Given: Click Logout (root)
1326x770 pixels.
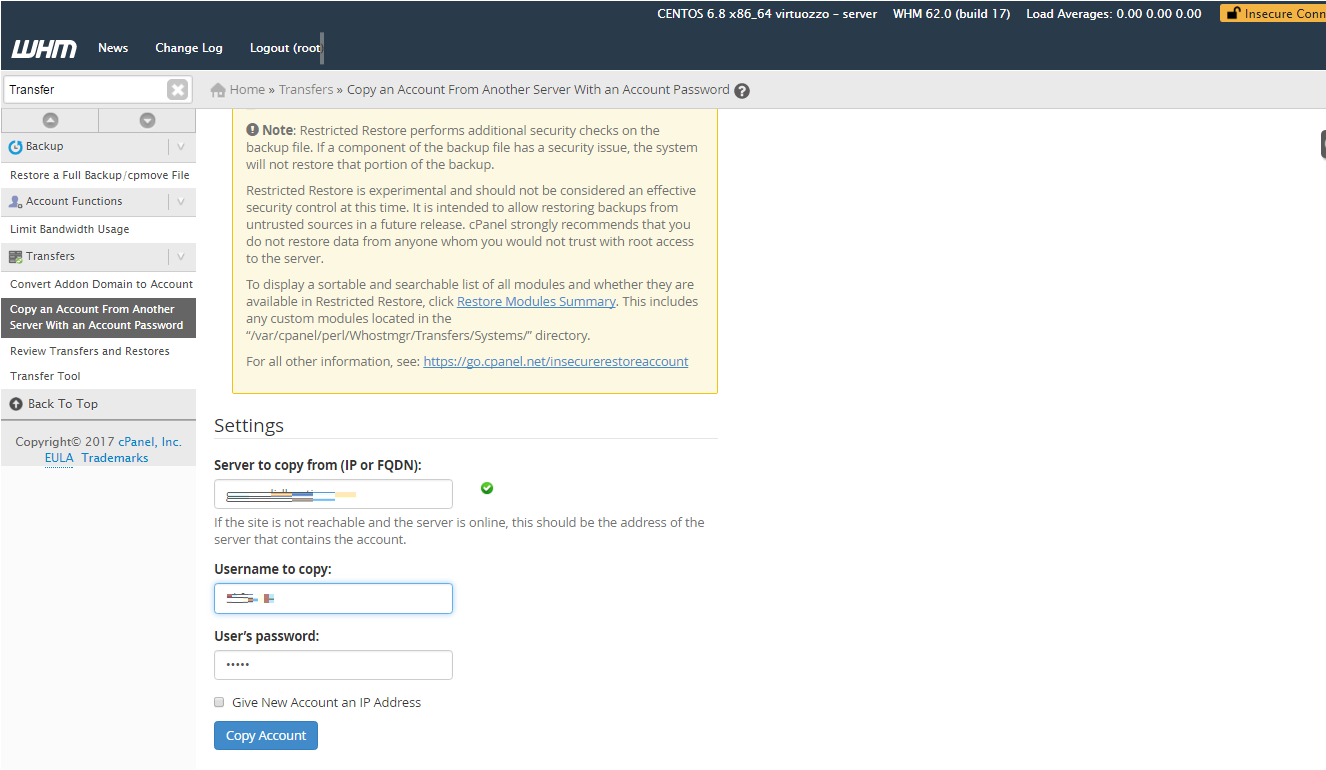Looking at the screenshot, I should [285, 48].
